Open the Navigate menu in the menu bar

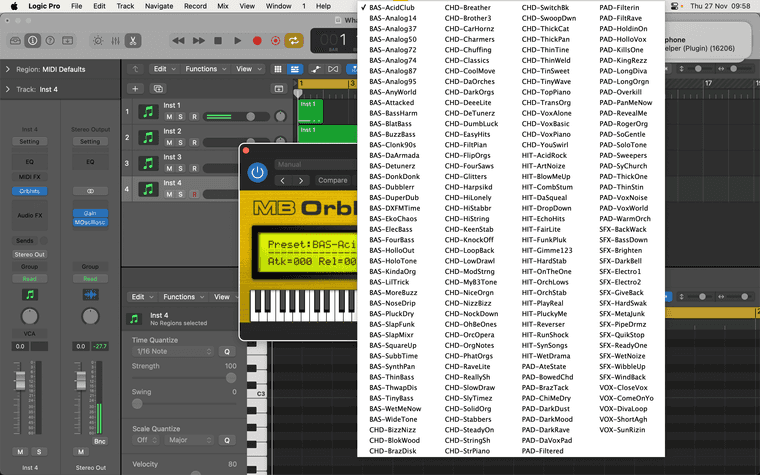(159, 6)
